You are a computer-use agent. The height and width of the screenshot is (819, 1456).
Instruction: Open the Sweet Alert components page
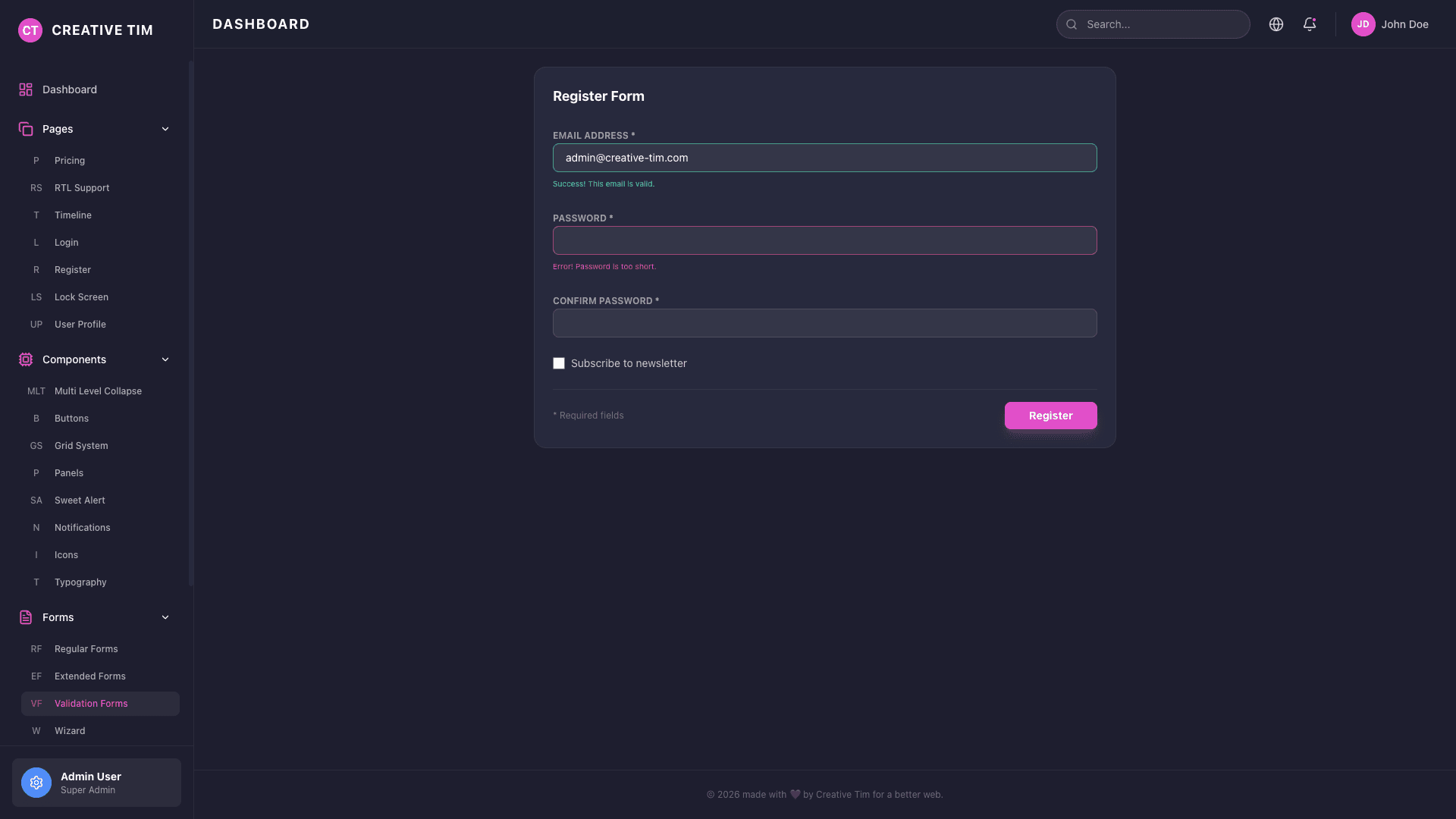79,500
